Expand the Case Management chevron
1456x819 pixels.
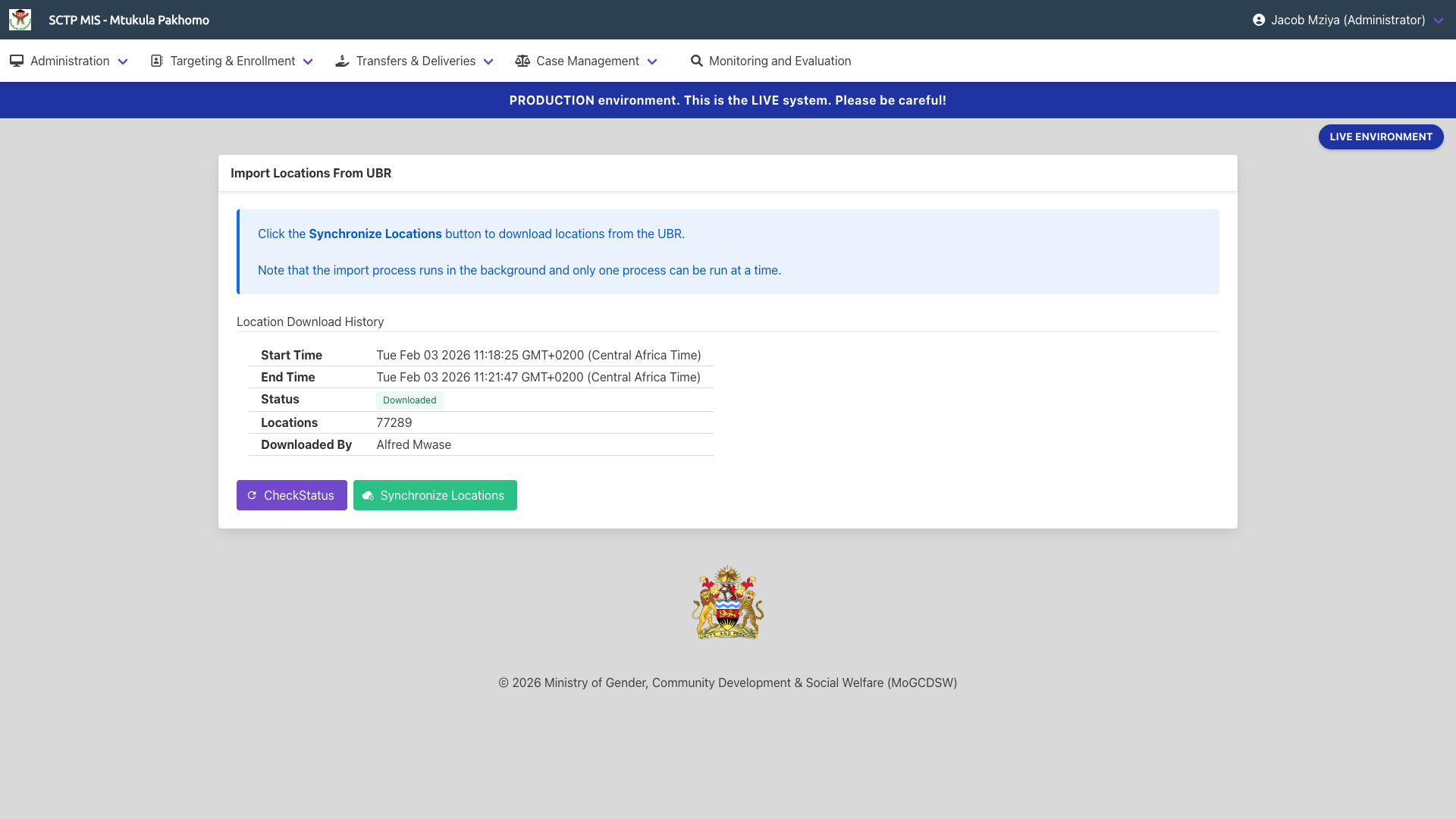click(x=652, y=61)
